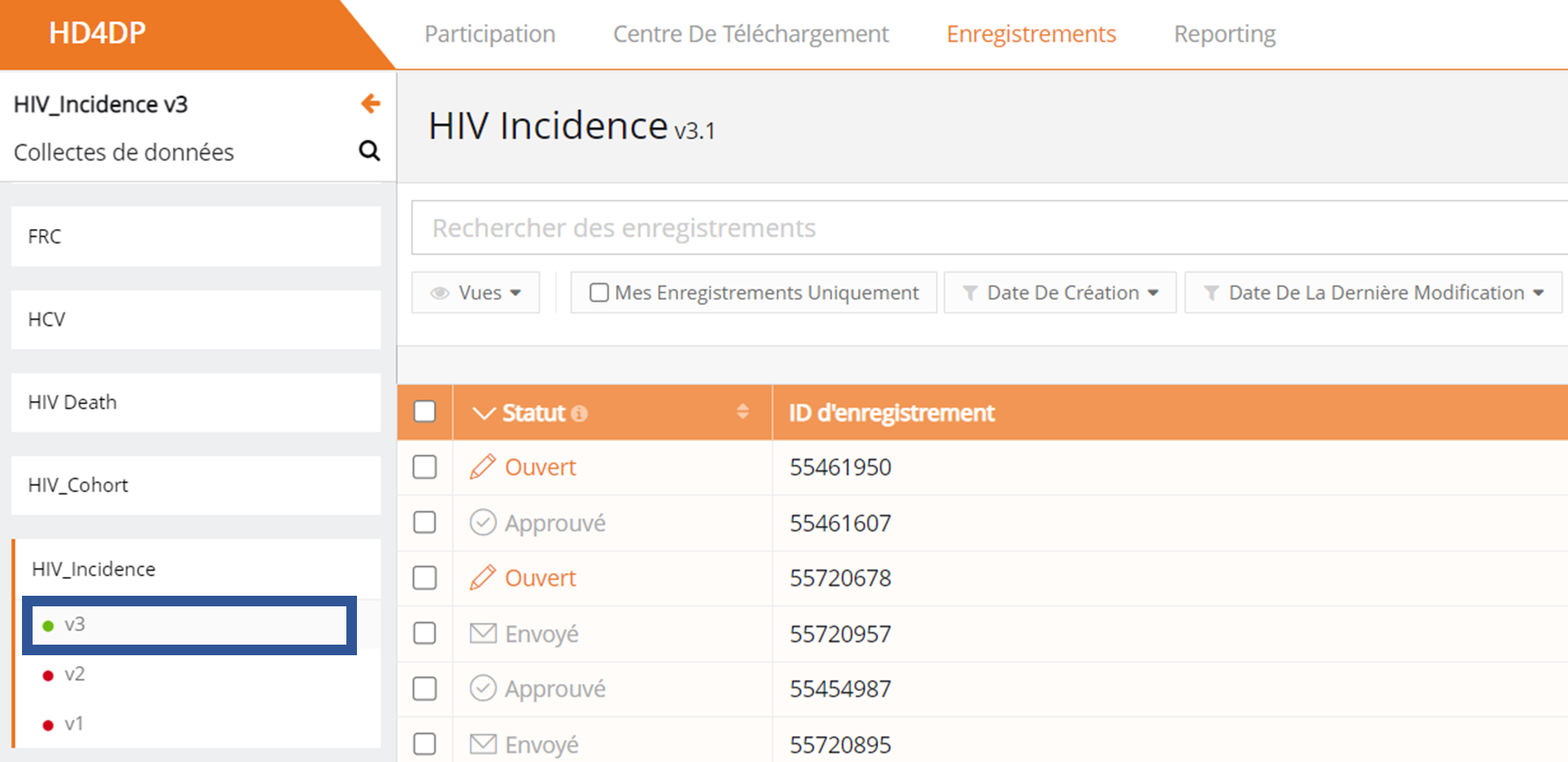Open the Reporting tab
Viewport: 1568px width, 762px height.
(x=1224, y=34)
